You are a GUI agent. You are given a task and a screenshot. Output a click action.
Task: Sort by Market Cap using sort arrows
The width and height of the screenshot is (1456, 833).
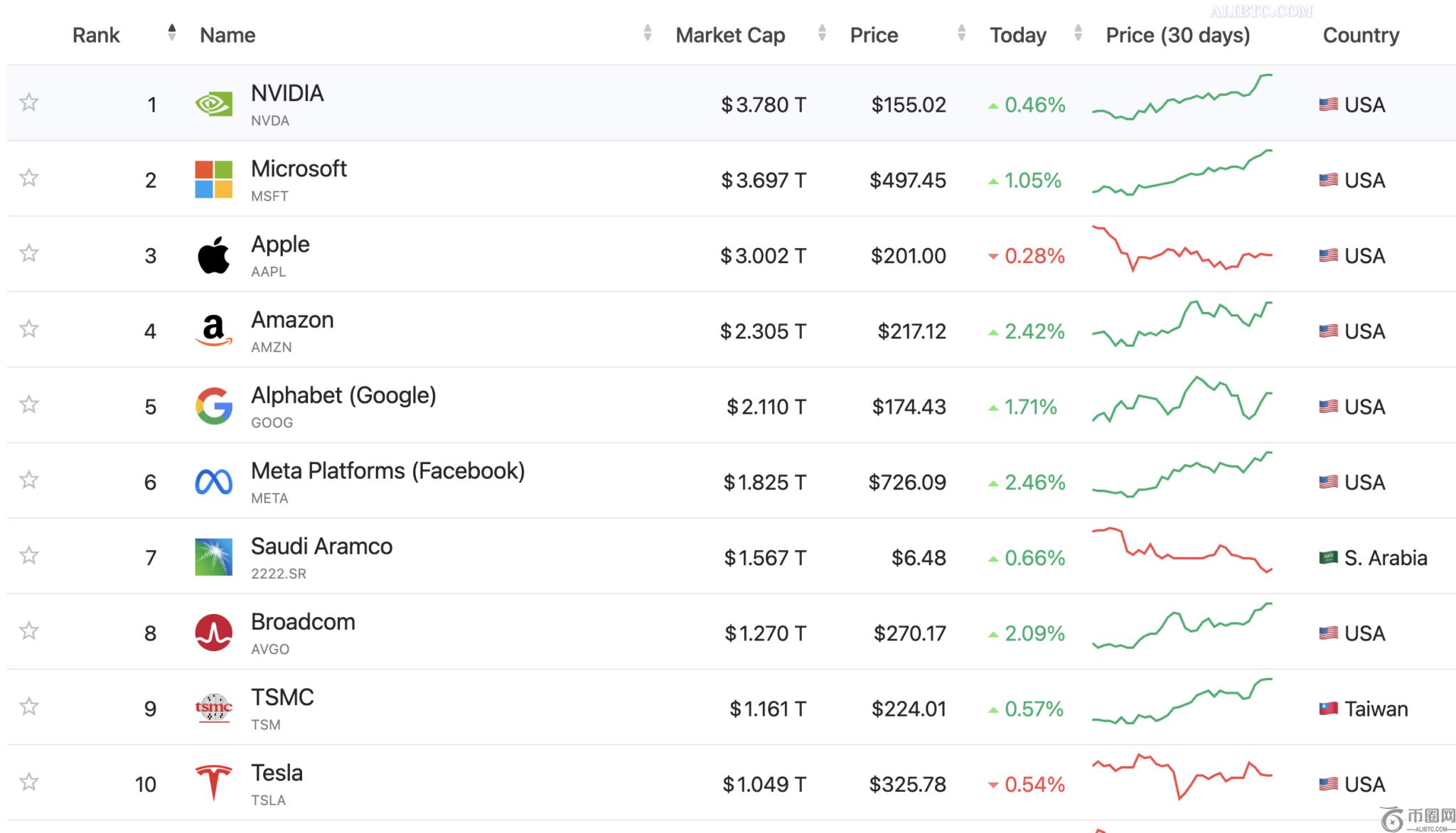pos(822,32)
